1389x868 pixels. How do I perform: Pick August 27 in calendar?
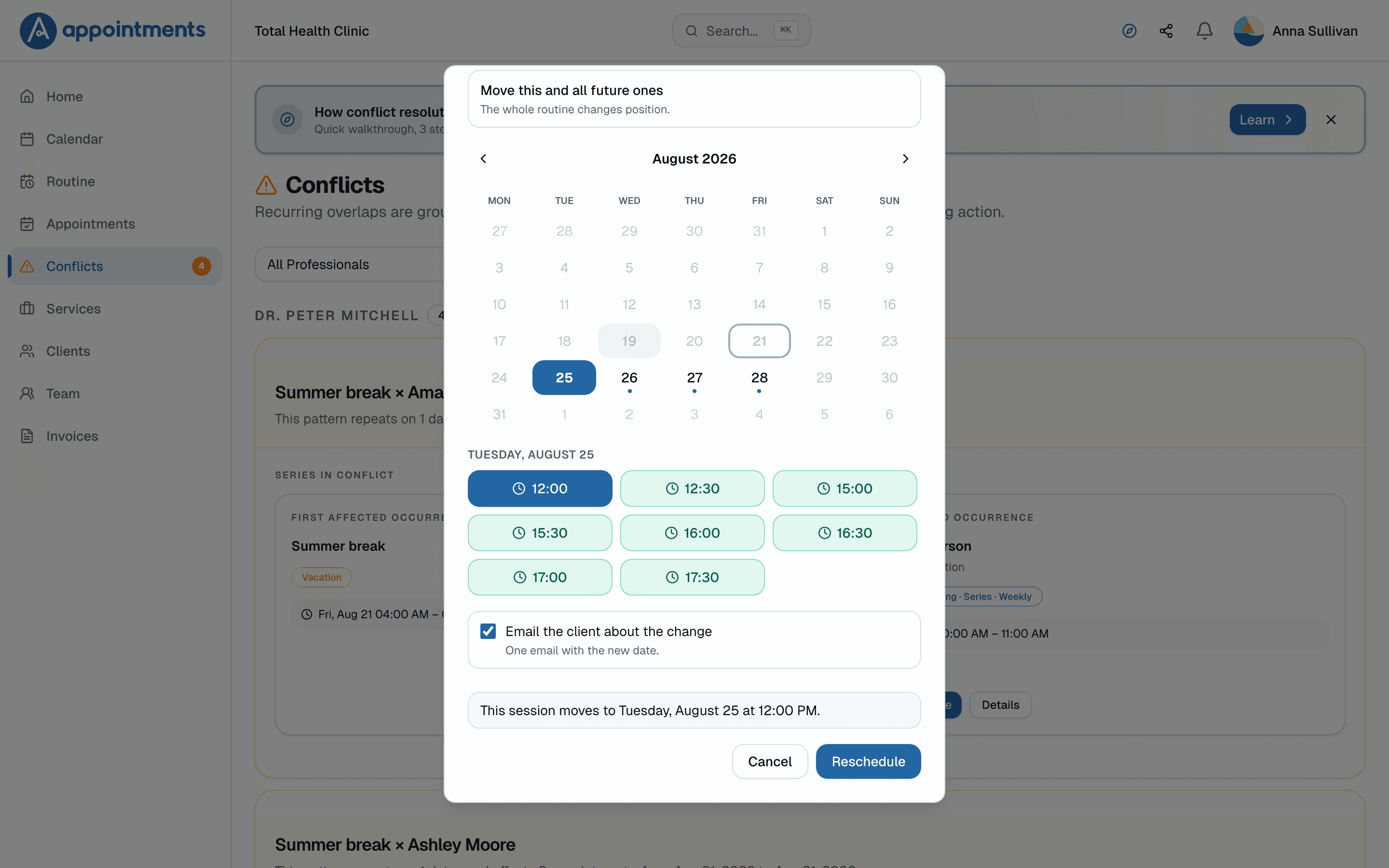694,378
